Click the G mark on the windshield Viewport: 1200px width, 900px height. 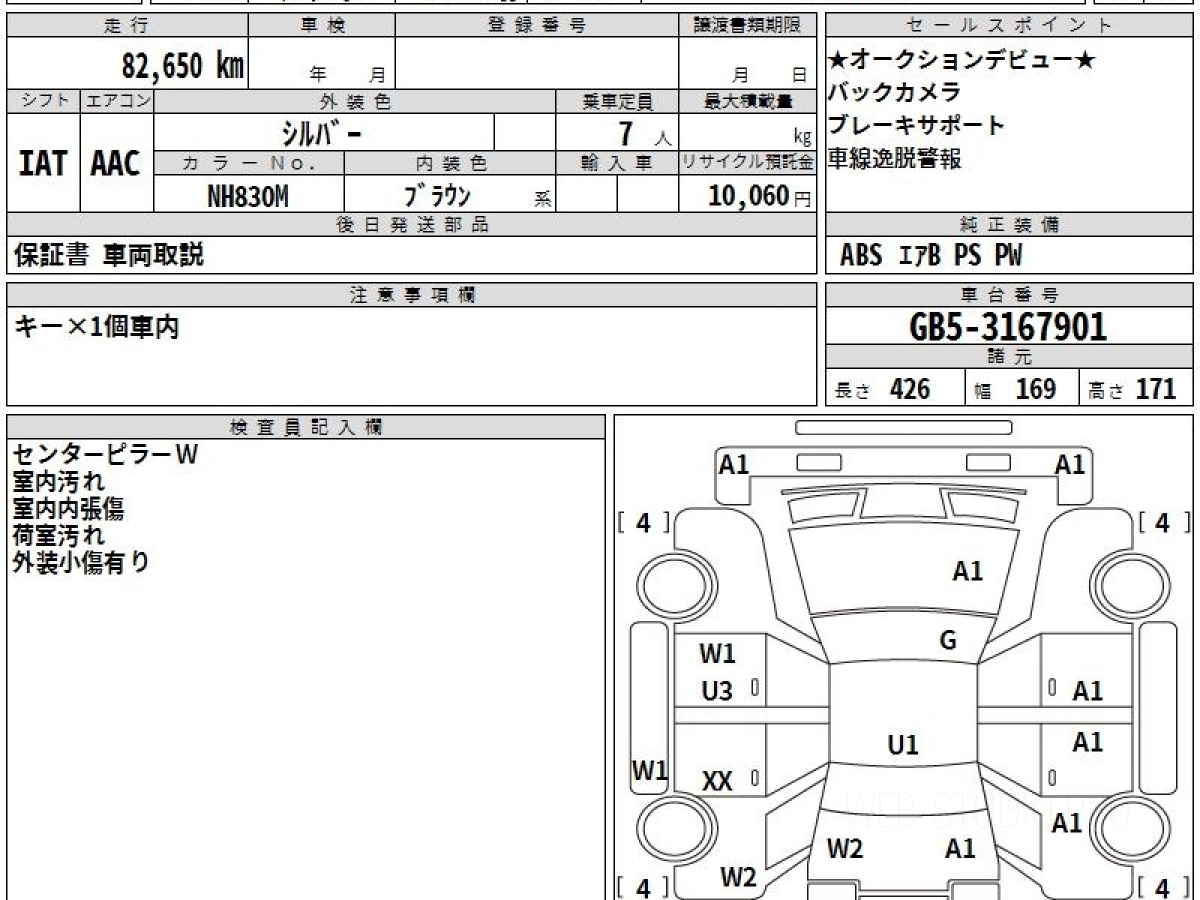click(948, 641)
